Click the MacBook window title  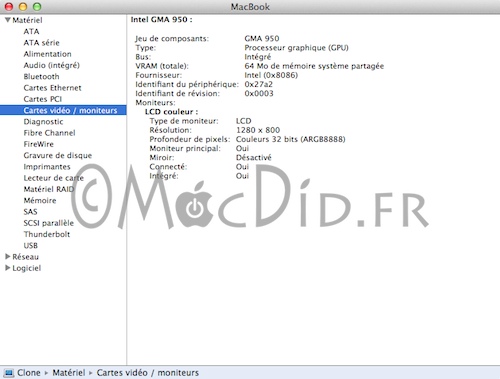(250, 7)
